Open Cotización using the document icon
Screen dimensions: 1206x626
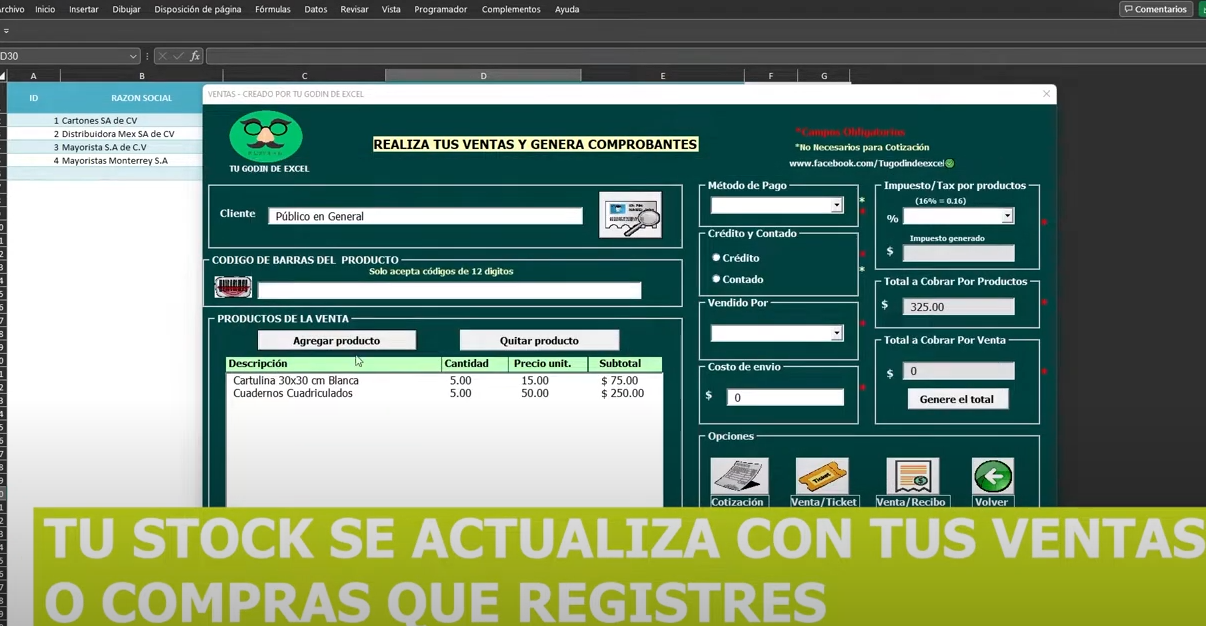click(737, 478)
